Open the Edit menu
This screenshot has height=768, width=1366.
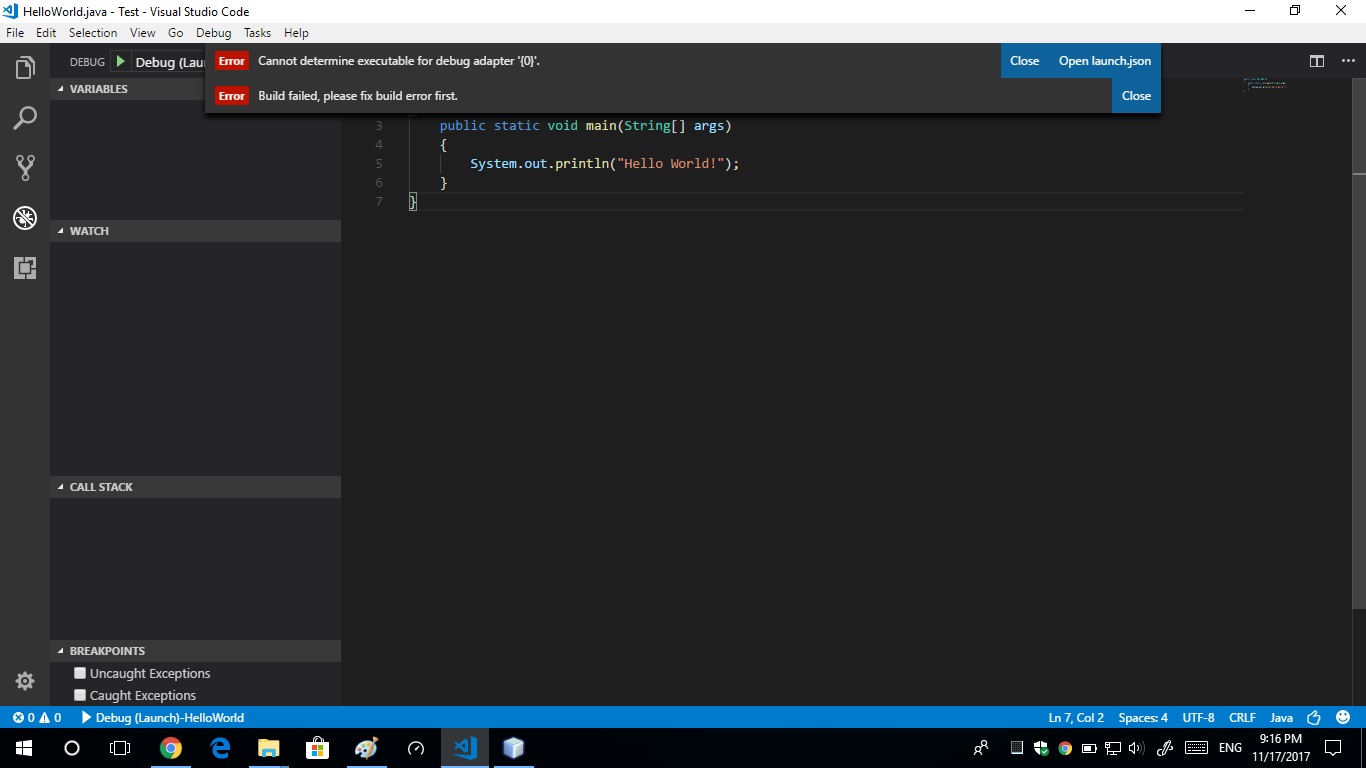point(46,33)
